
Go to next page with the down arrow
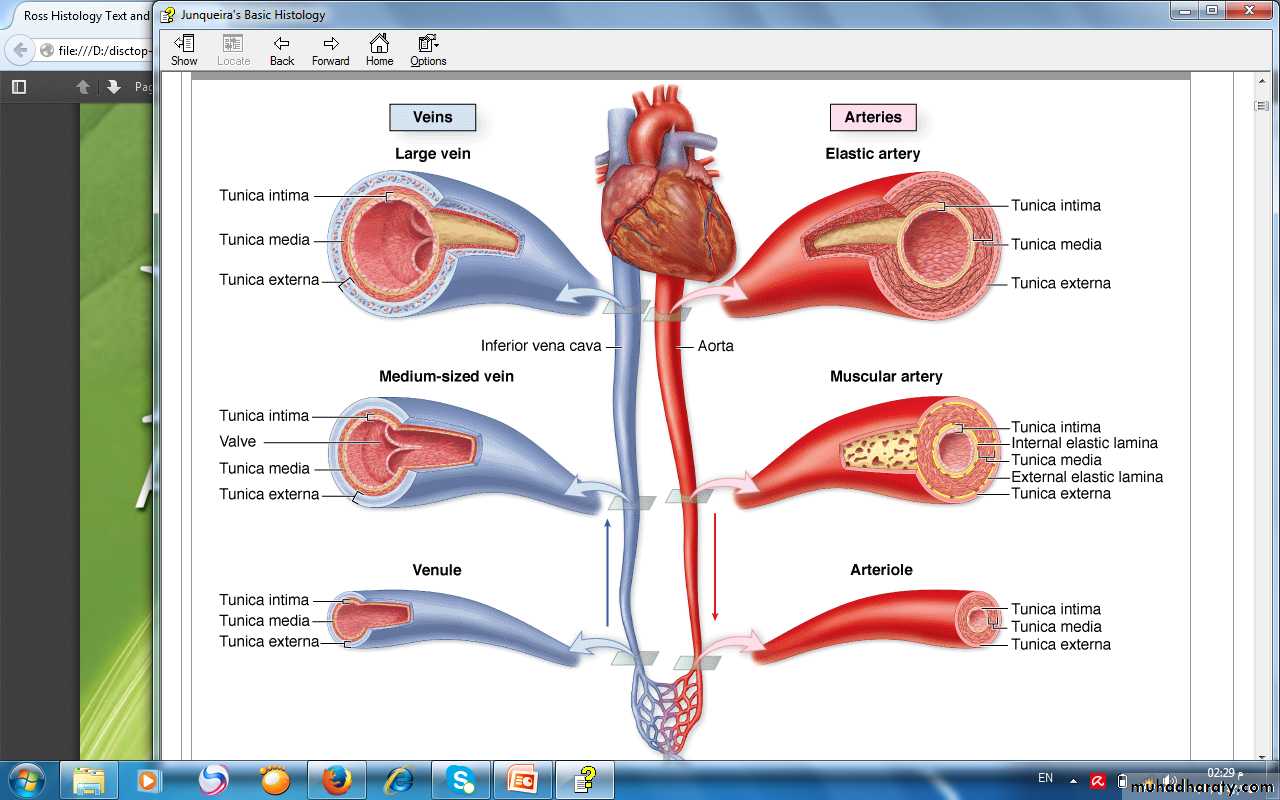[114, 87]
